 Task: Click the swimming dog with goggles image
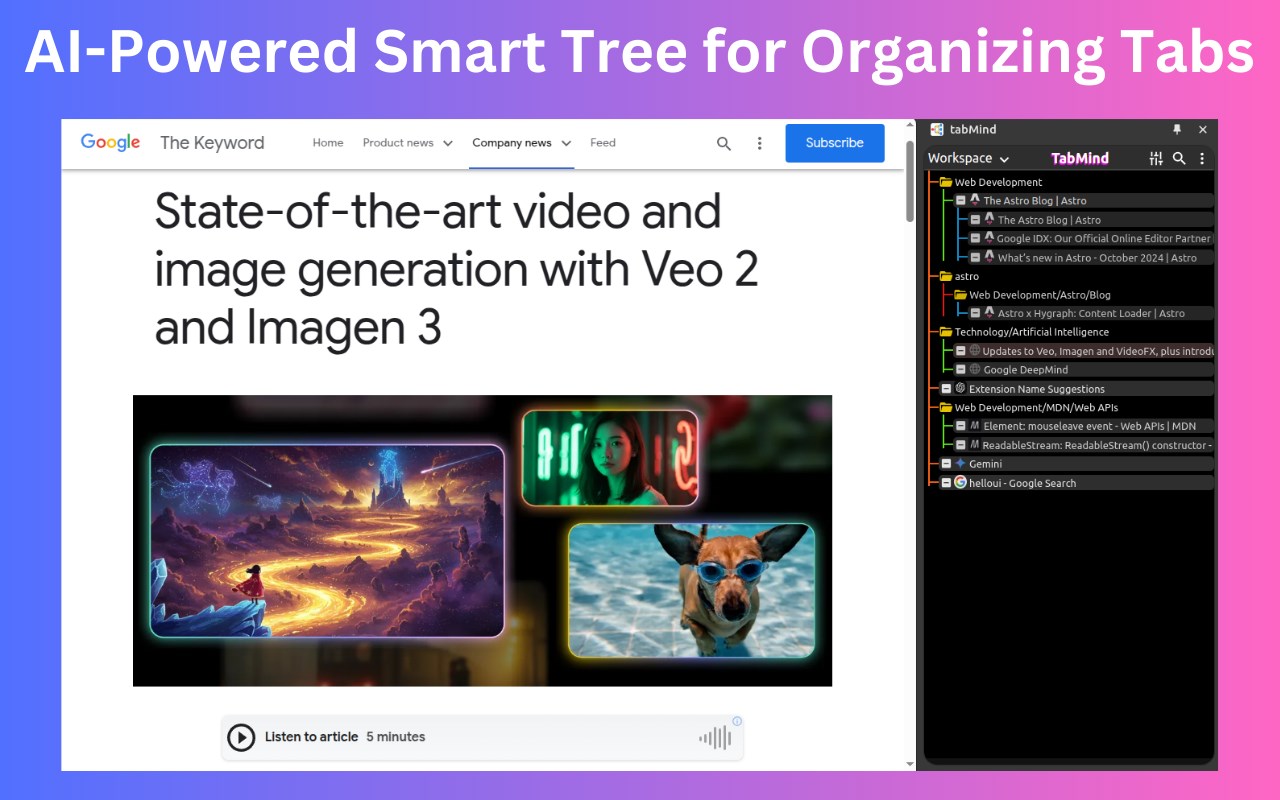click(x=691, y=590)
